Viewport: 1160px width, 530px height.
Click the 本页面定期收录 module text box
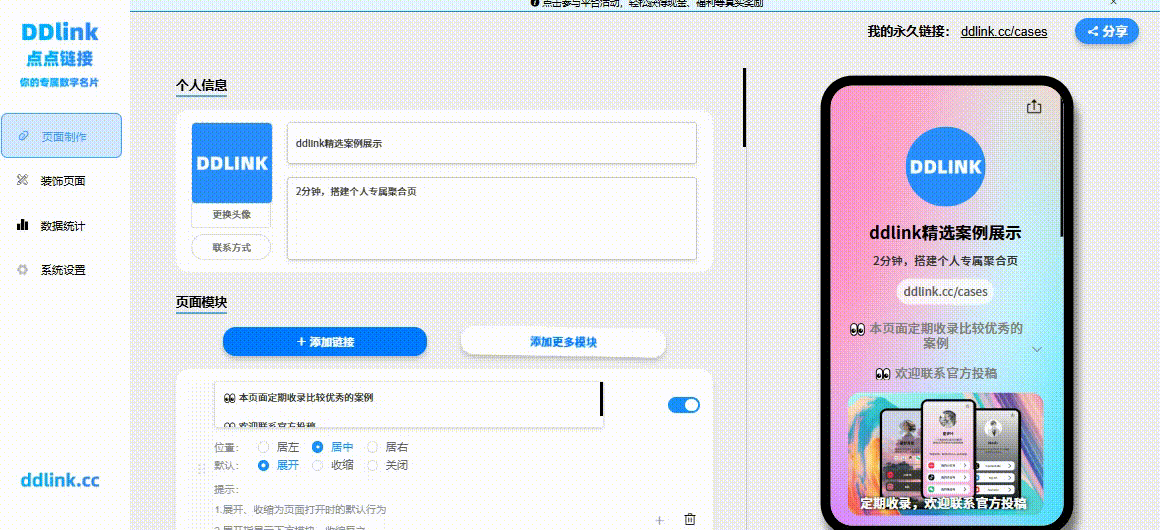pyautogui.click(x=408, y=405)
